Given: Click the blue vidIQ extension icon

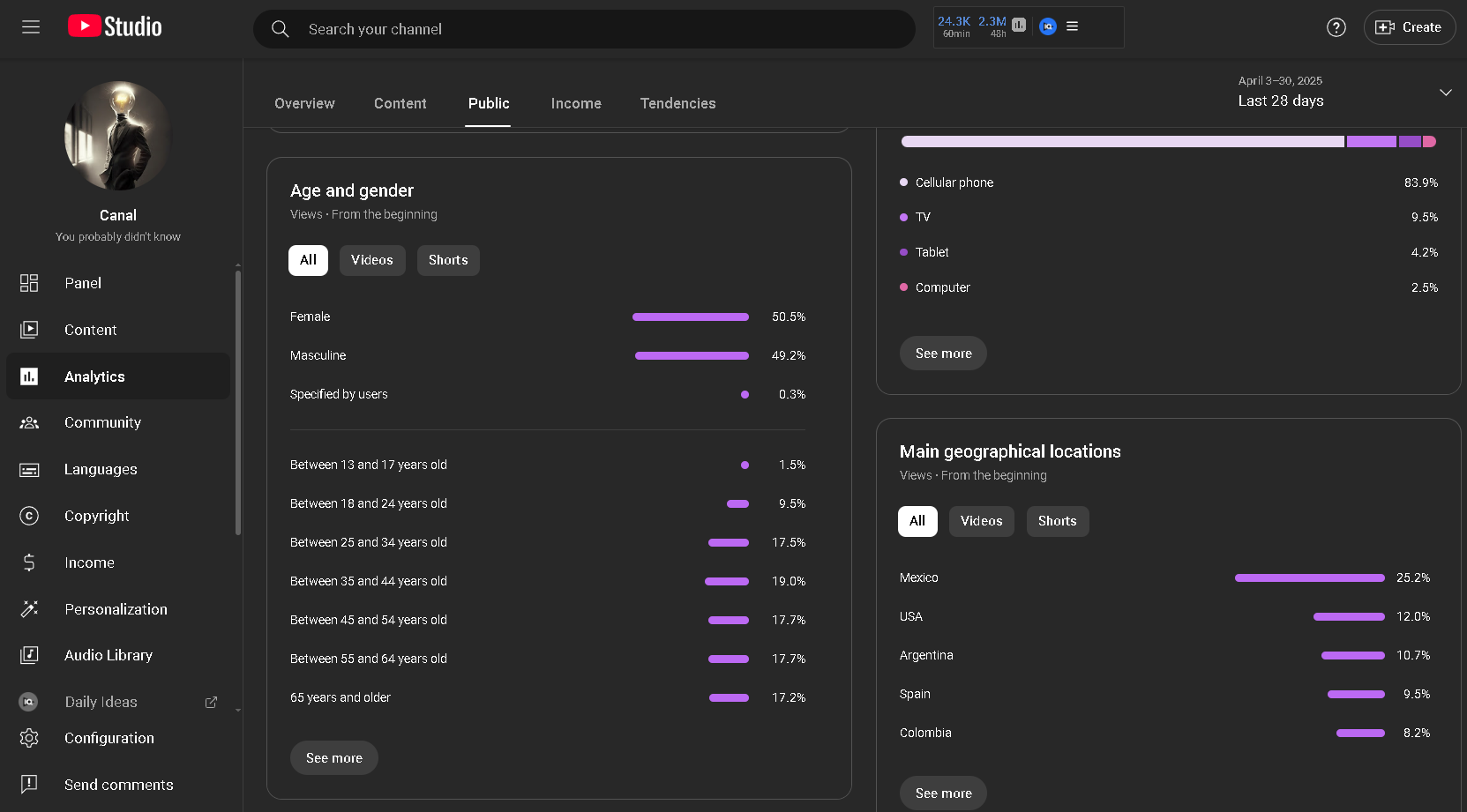Looking at the screenshot, I should tap(1048, 26).
